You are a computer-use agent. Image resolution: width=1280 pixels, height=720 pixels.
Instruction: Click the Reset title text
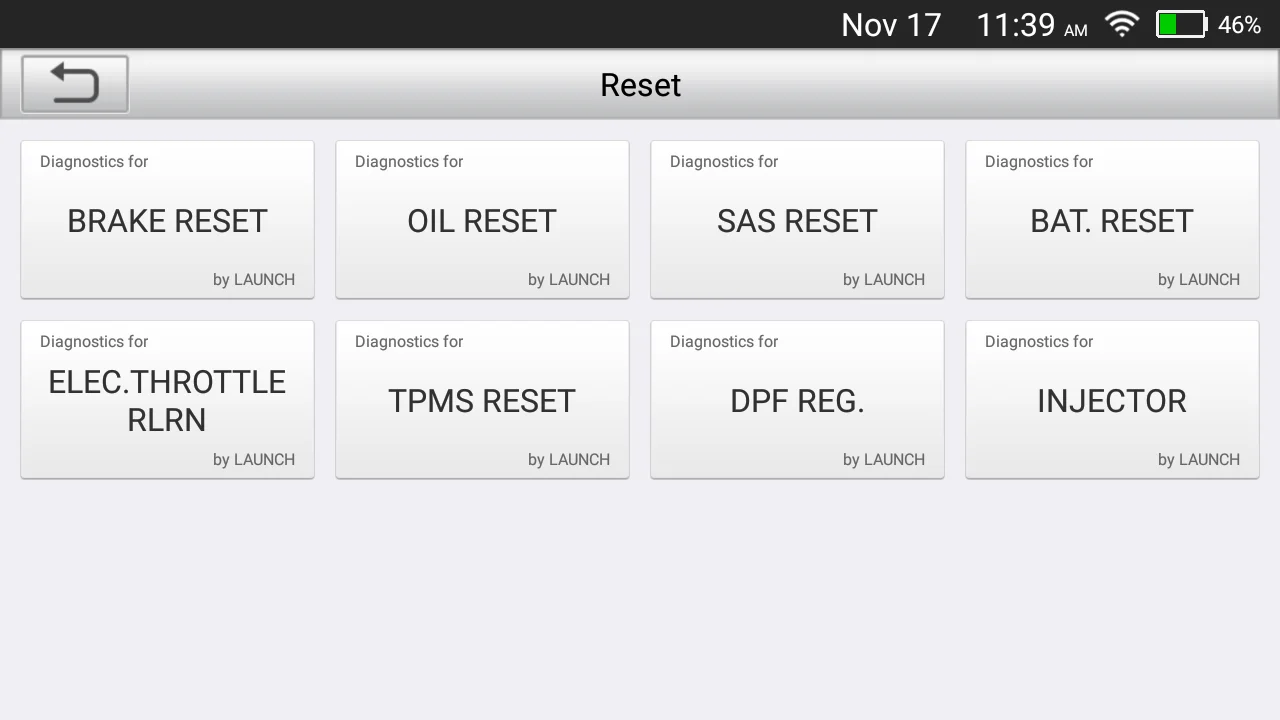(x=640, y=85)
